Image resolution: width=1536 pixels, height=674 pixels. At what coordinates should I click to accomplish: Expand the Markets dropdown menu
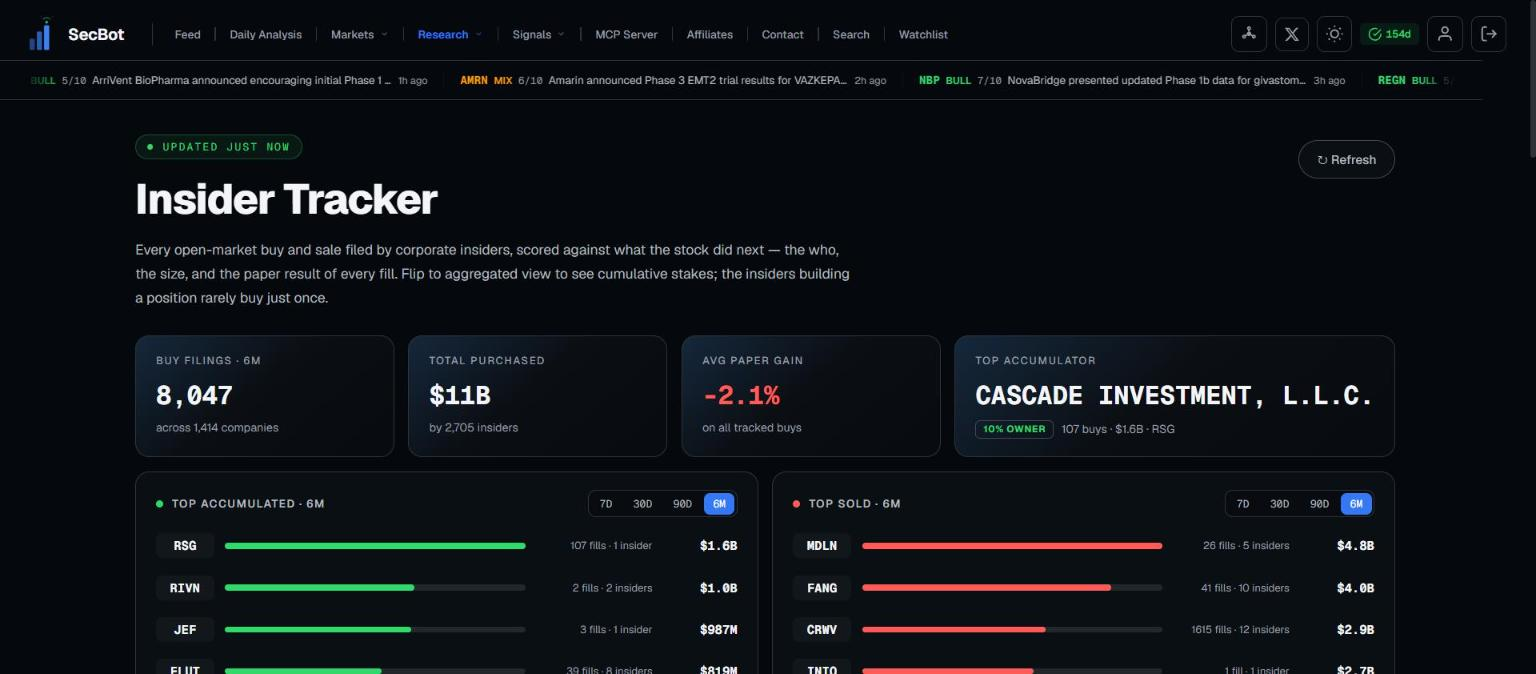click(x=359, y=34)
